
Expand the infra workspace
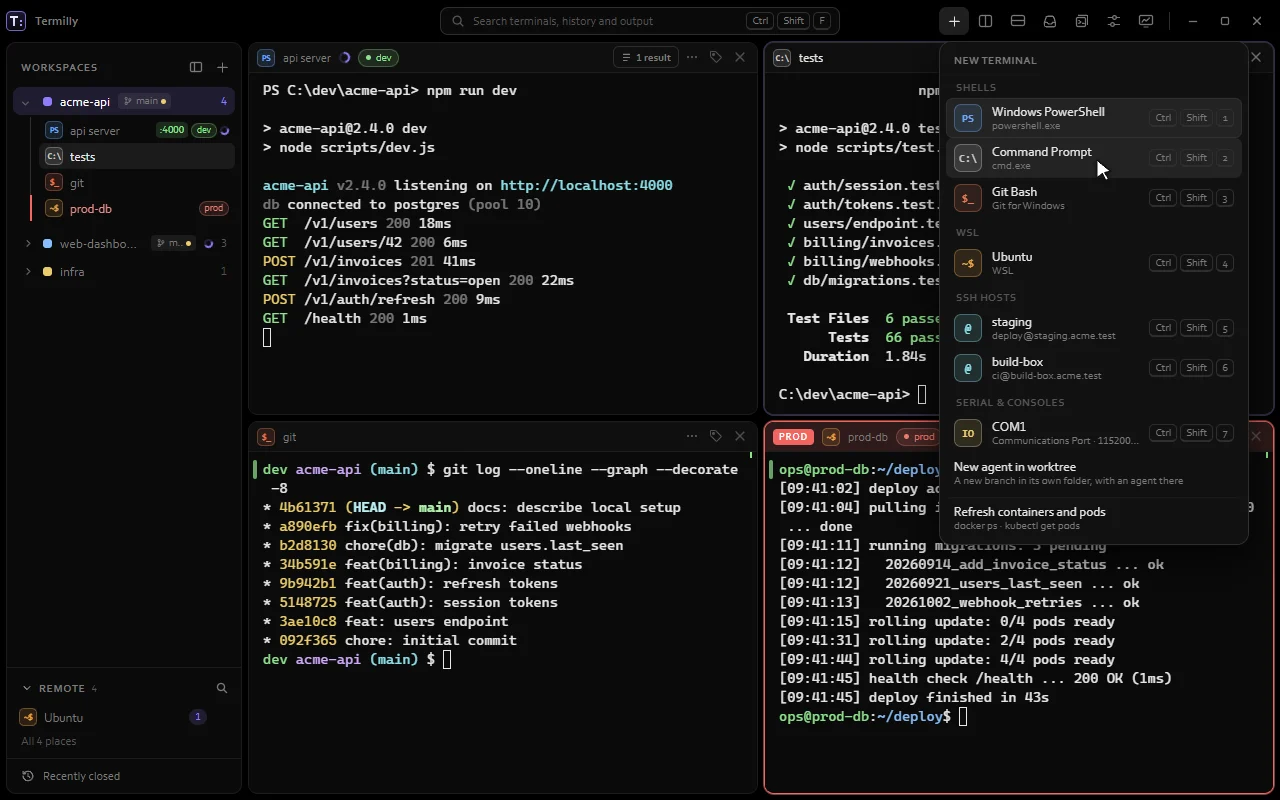pyautogui.click(x=28, y=272)
